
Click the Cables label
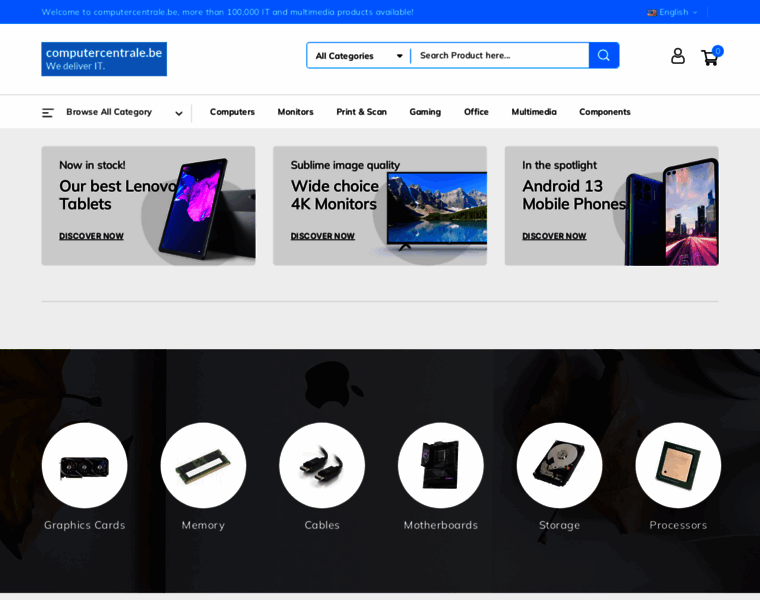(x=322, y=525)
